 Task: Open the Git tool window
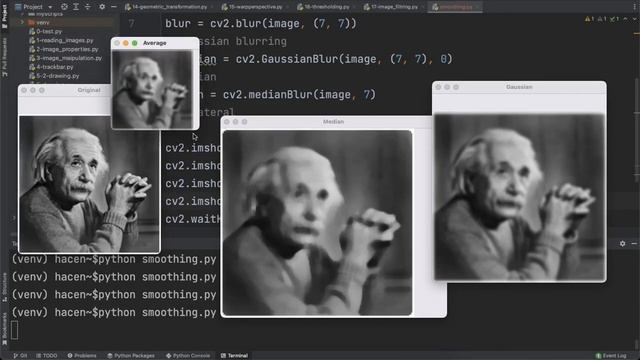click(x=20, y=356)
